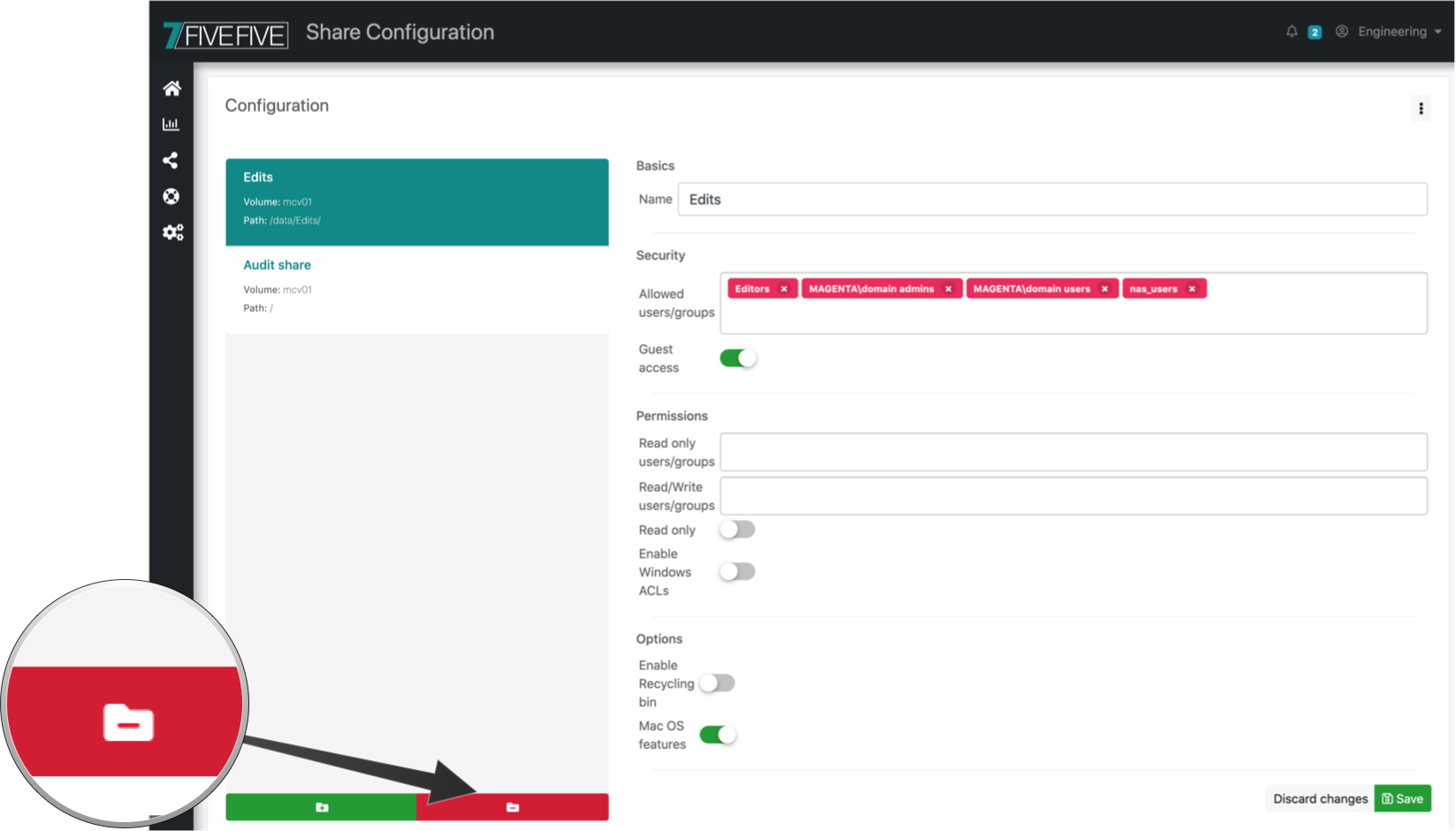Open the statistics chart sidebar icon
The height and width of the screenshot is (831, 1456).
coord(172,125)
